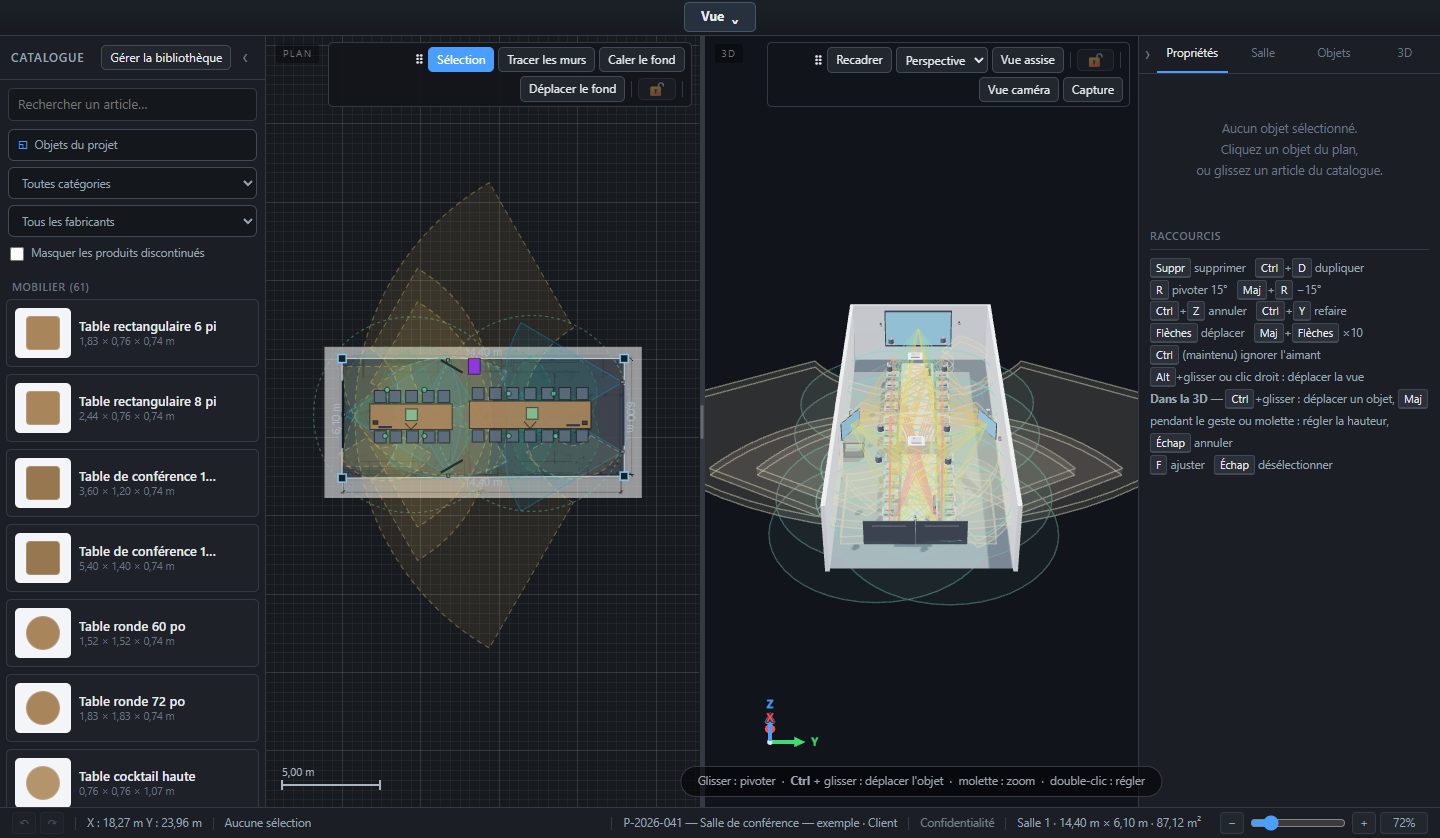Click the CATALOGUE panel title
The image size is (1440, 838).
click(47, 58)
